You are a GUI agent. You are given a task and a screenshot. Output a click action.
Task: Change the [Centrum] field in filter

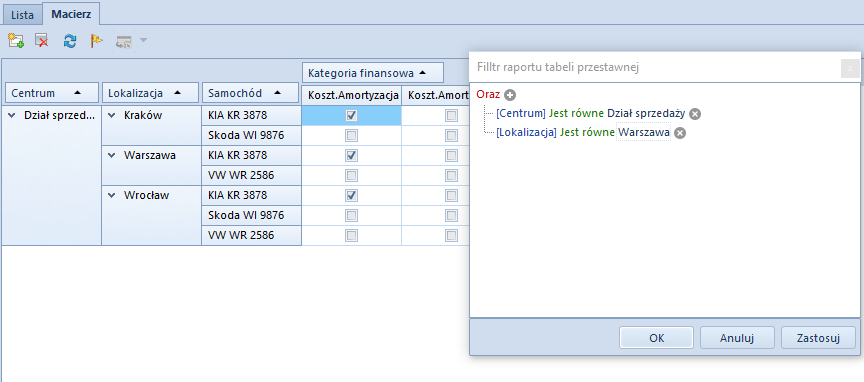pyautogui.click(x=521, y=114)
